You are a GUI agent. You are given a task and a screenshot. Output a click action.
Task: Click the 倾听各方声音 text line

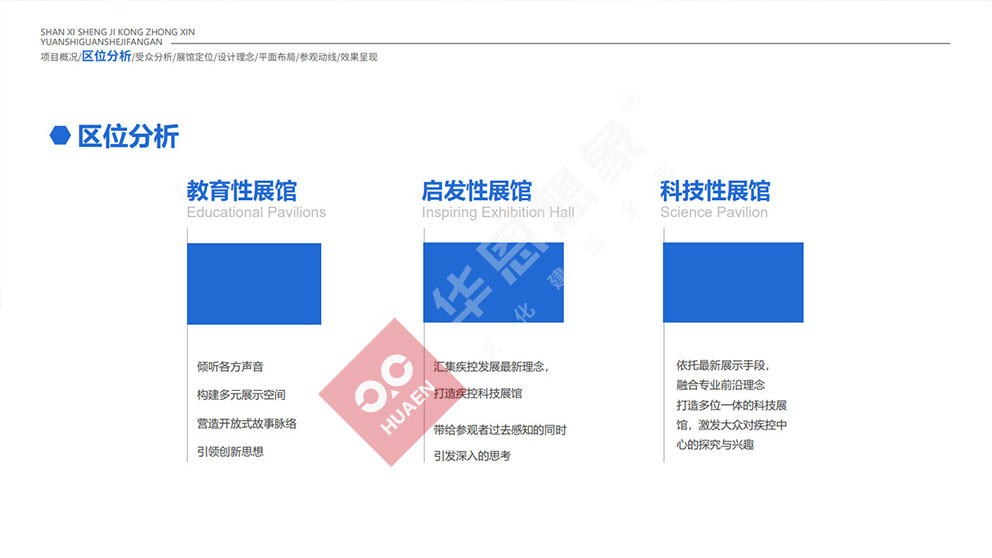pos(230,367)
